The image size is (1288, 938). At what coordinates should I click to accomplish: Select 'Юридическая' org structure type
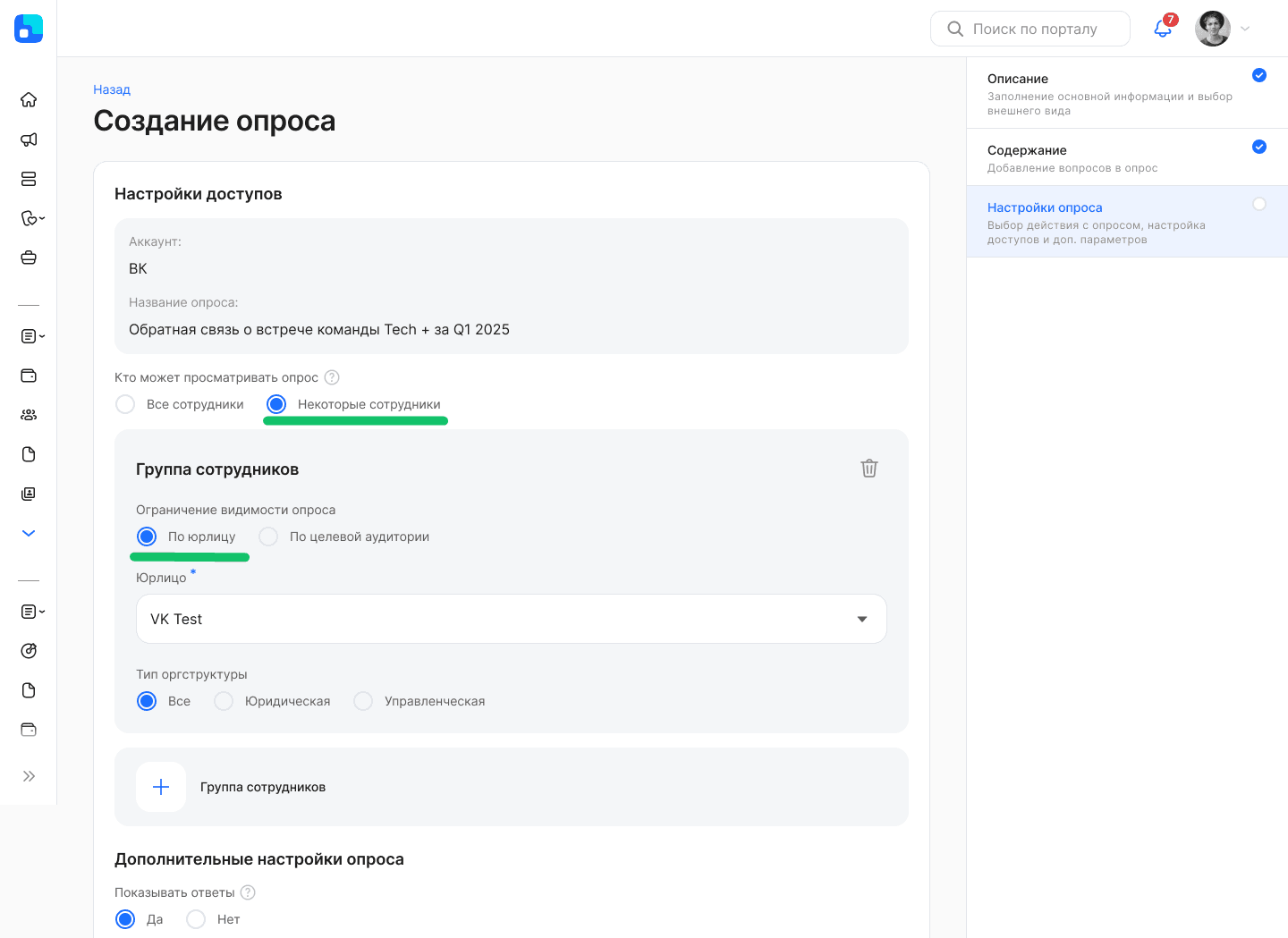272,701
